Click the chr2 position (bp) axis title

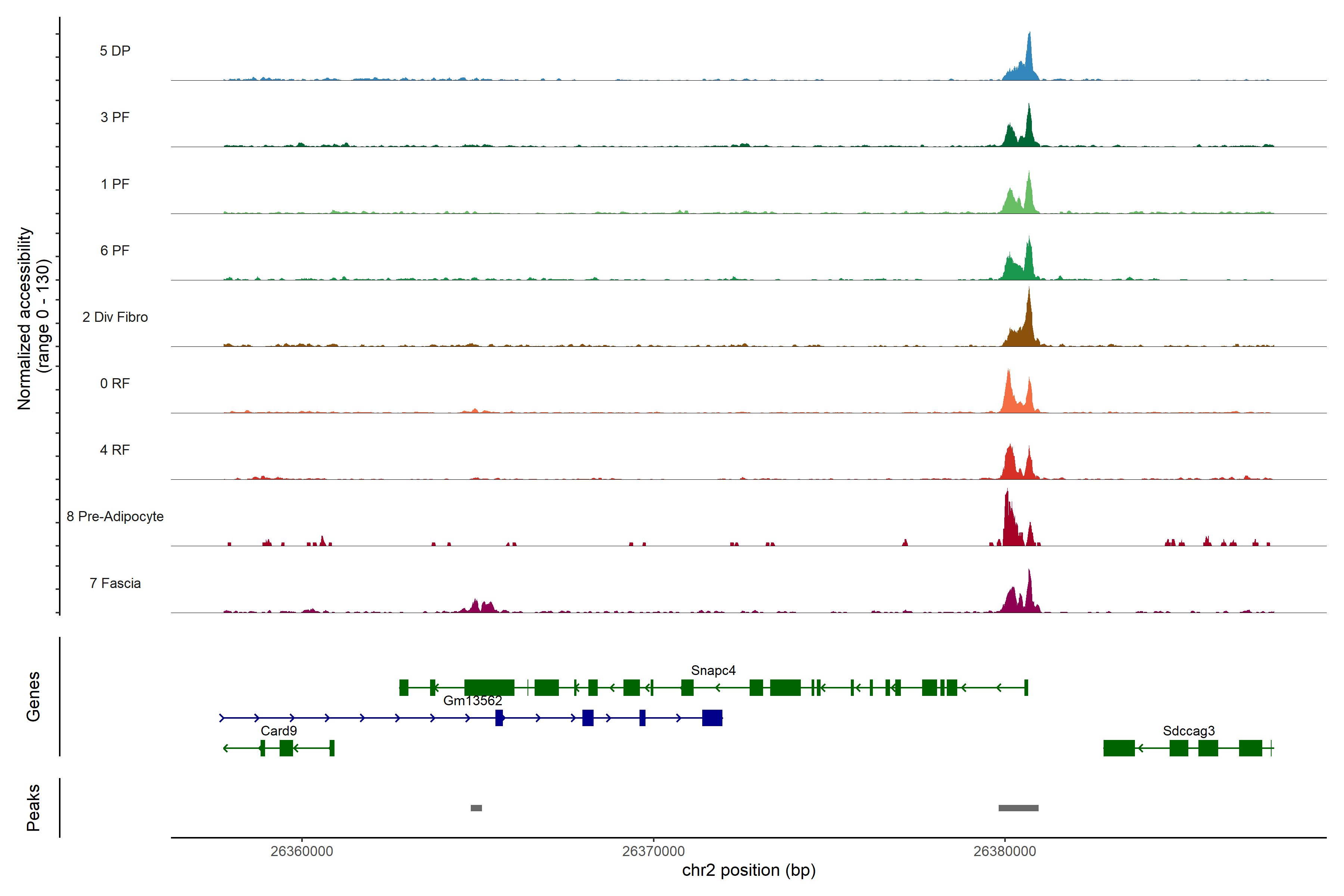tap(749, 870)
